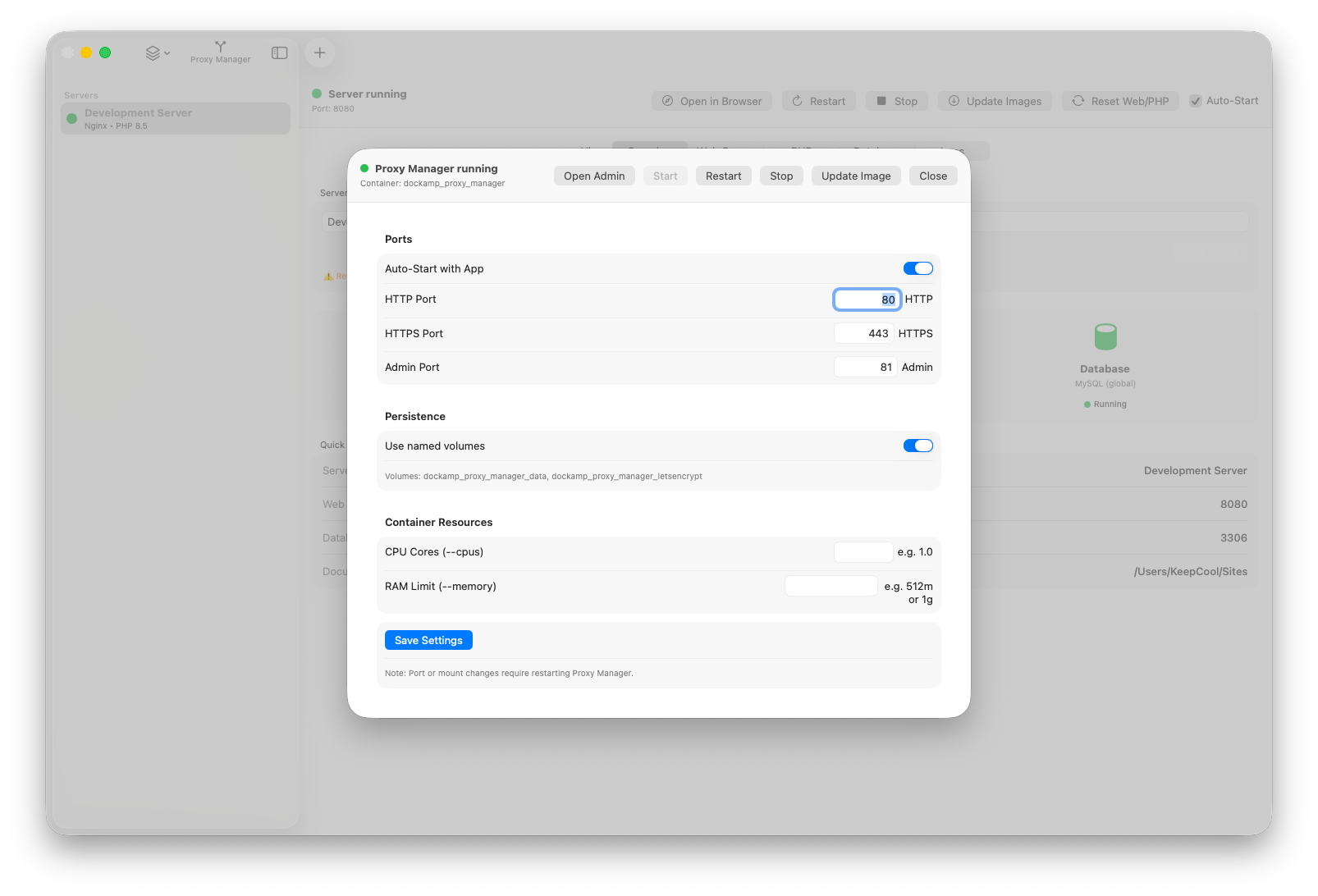The height and width of the screenshot is (896, 1318).
Task: Turn off the Use named volumes toggle
Action: pos(918,445)
